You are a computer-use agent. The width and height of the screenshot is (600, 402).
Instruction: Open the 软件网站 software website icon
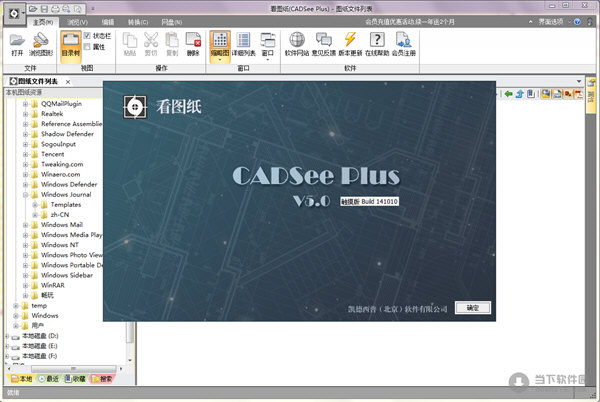coord(297,44)
